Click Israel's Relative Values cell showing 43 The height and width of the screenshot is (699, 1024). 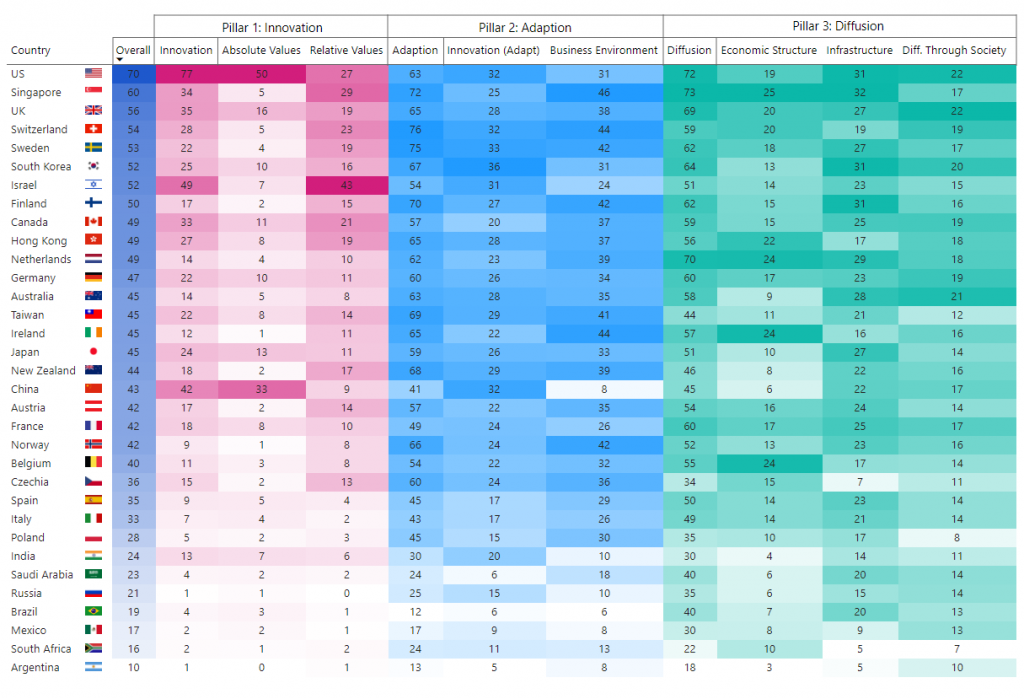(x=346, y=185)
